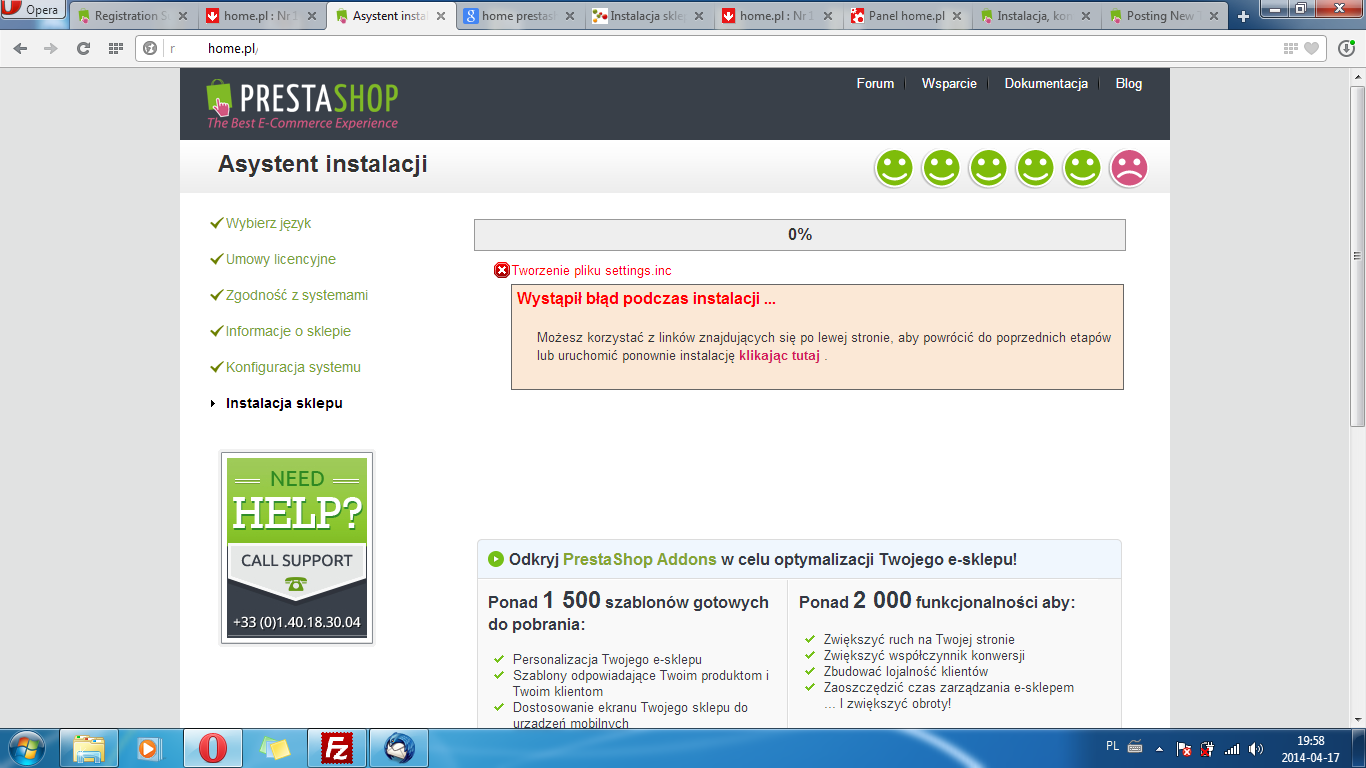Open the Wsparcie support link
This screenshot has height=768, width=1366.
949,84
